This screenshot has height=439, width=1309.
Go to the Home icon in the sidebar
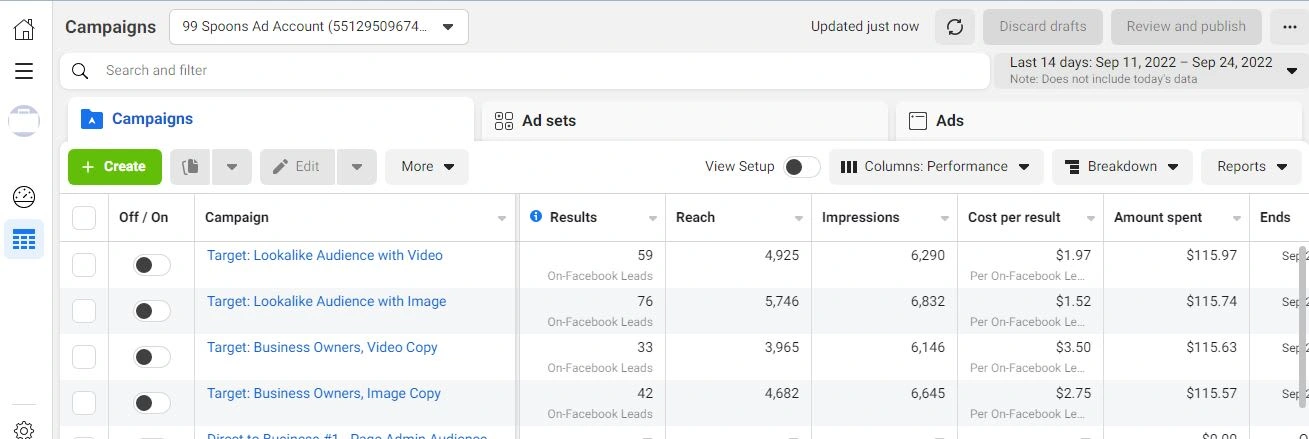[x=24, y=29]
